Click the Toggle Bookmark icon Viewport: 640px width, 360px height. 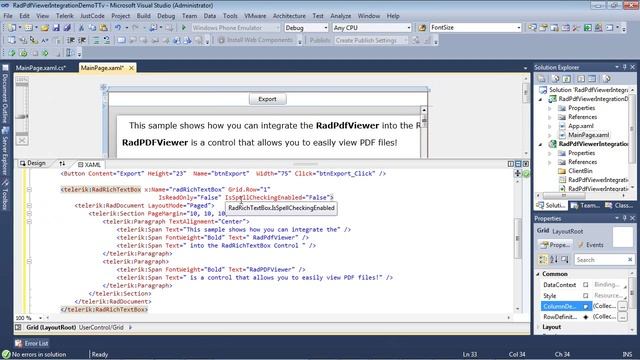121,40
